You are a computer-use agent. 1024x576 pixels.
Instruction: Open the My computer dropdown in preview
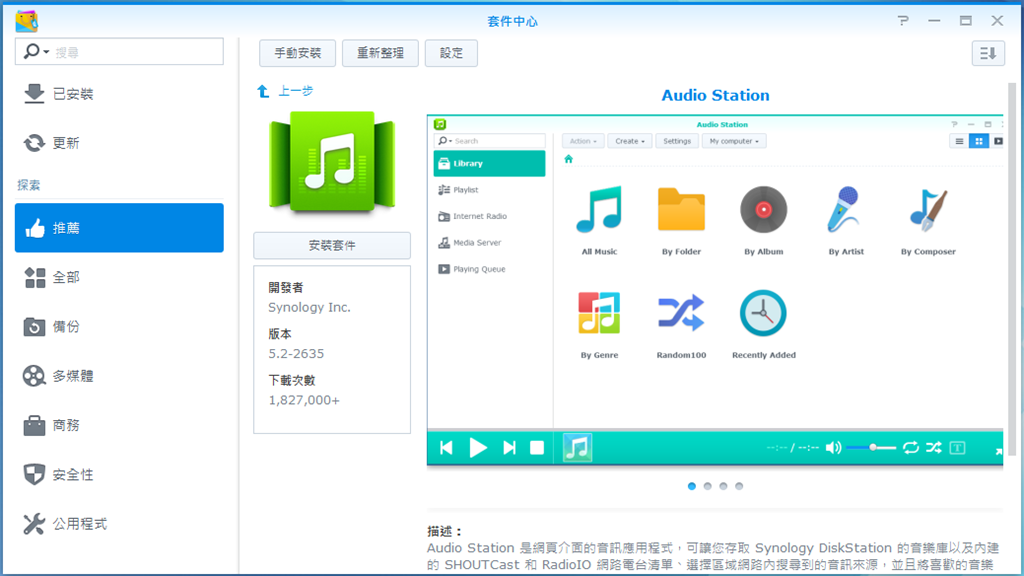[734, 141]
